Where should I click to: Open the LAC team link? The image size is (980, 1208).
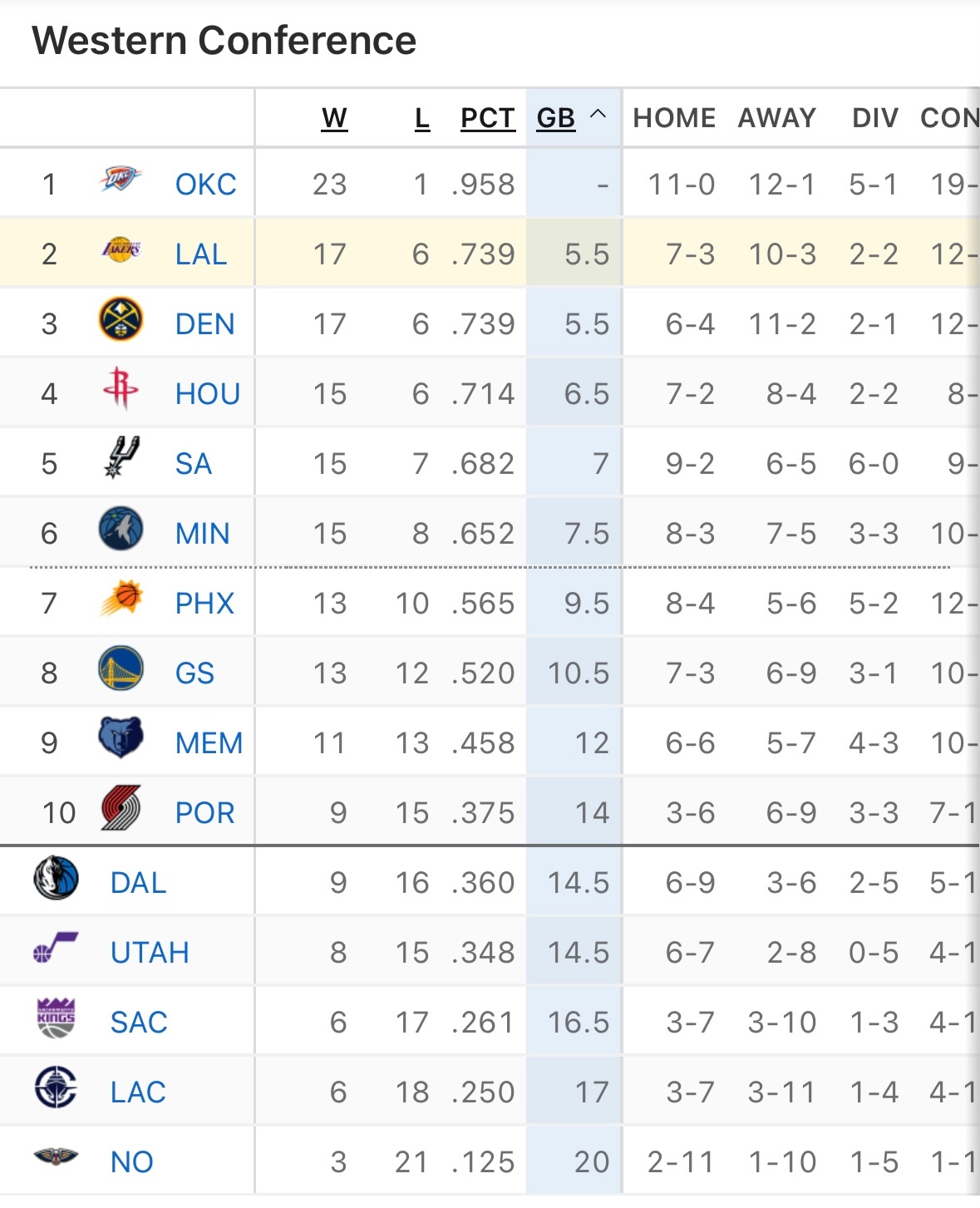[138, 1092]
